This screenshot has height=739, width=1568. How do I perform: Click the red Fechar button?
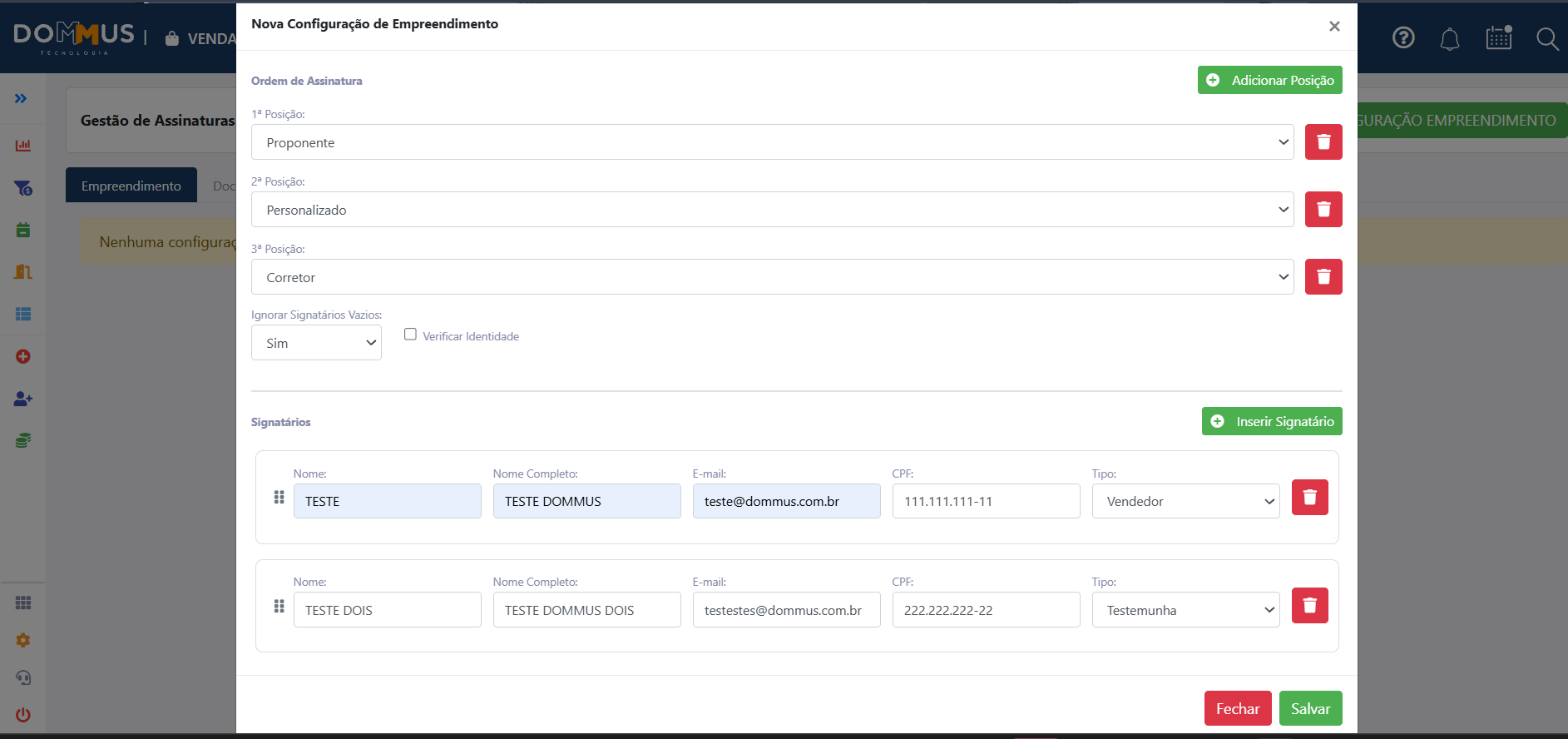1238,708
